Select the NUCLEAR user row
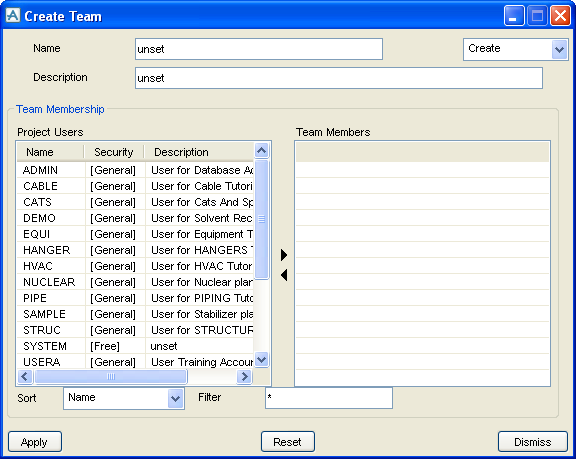Image resolution: width=576 pixels, height=459 pixels. (135, 282)
